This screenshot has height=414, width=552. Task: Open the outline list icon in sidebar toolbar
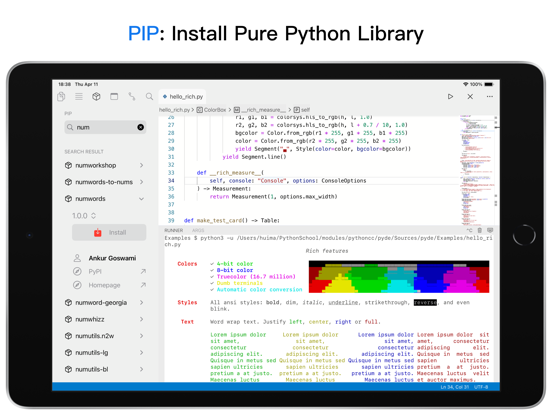coord(79,96)
